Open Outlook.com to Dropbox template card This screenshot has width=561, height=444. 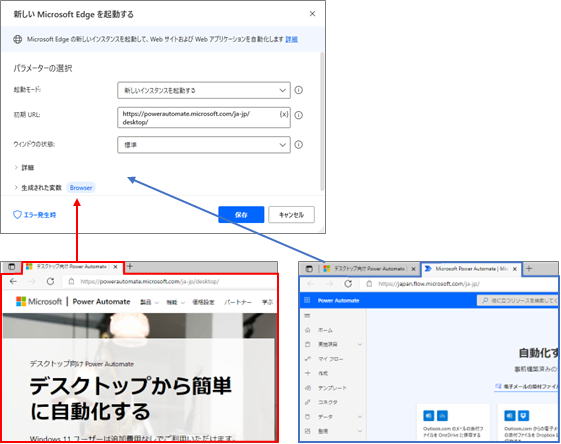coord(528,422)
